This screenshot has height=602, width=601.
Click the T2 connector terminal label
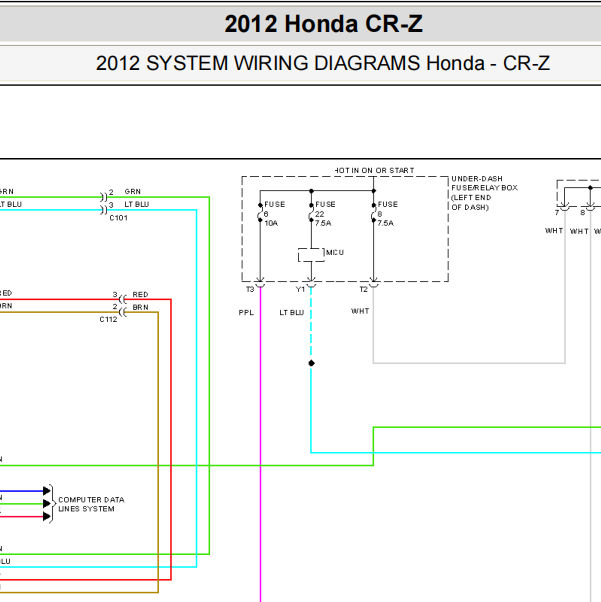[363, 289]
